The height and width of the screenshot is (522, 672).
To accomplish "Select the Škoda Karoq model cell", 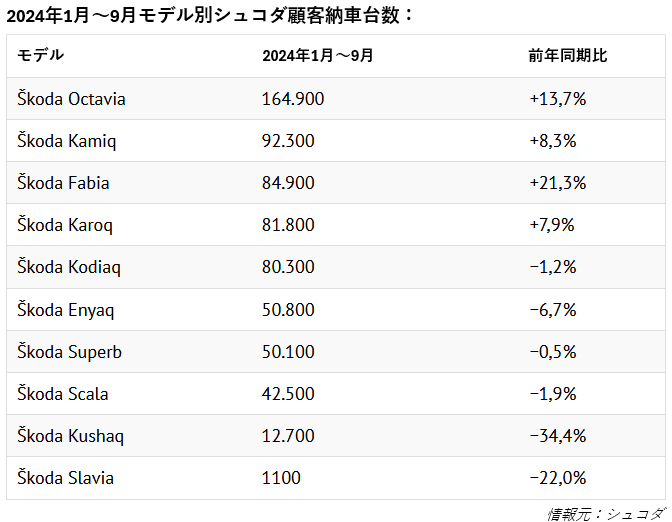I will (x=65, y=225).
